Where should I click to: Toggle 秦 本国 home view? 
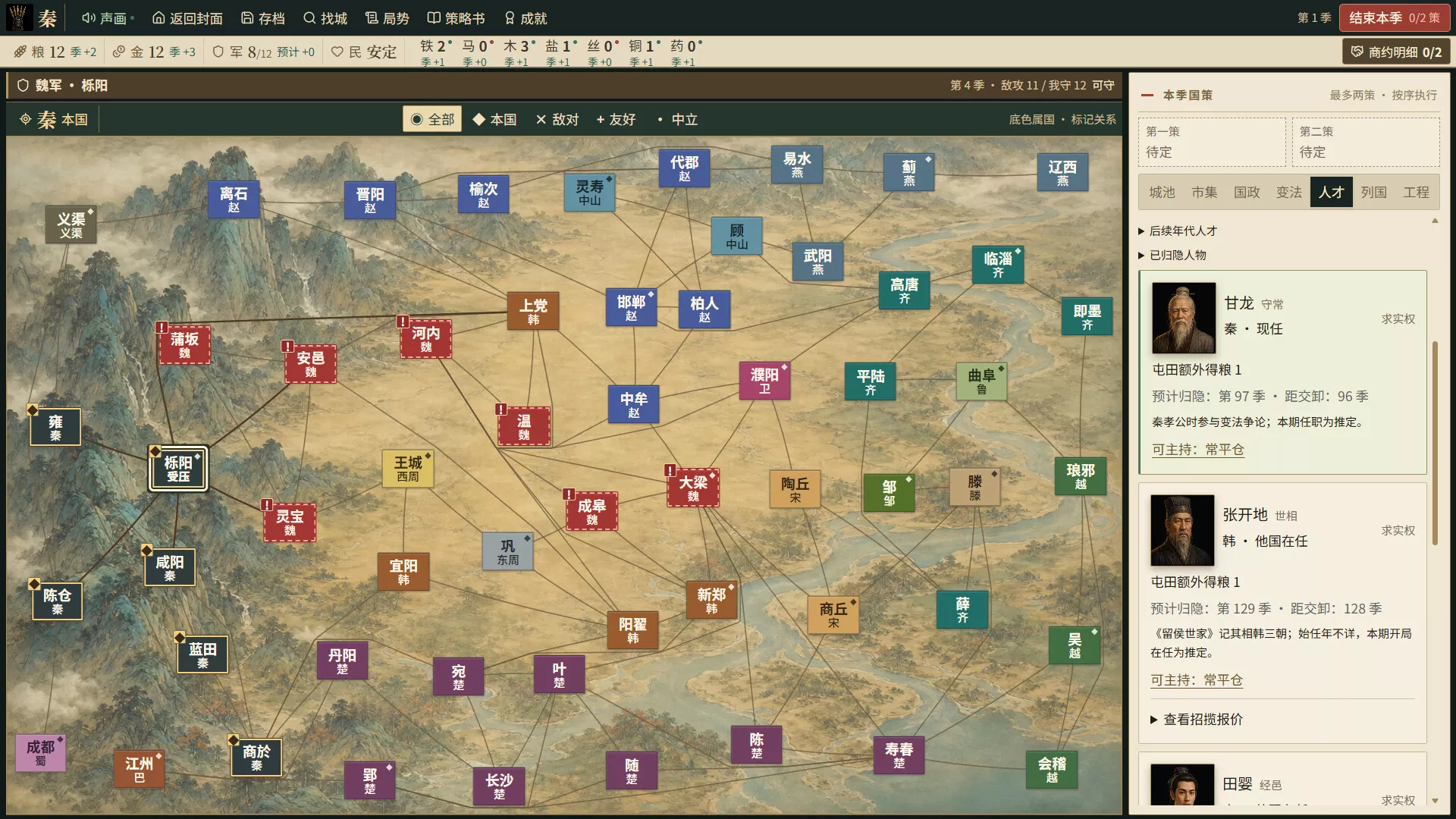54,119
